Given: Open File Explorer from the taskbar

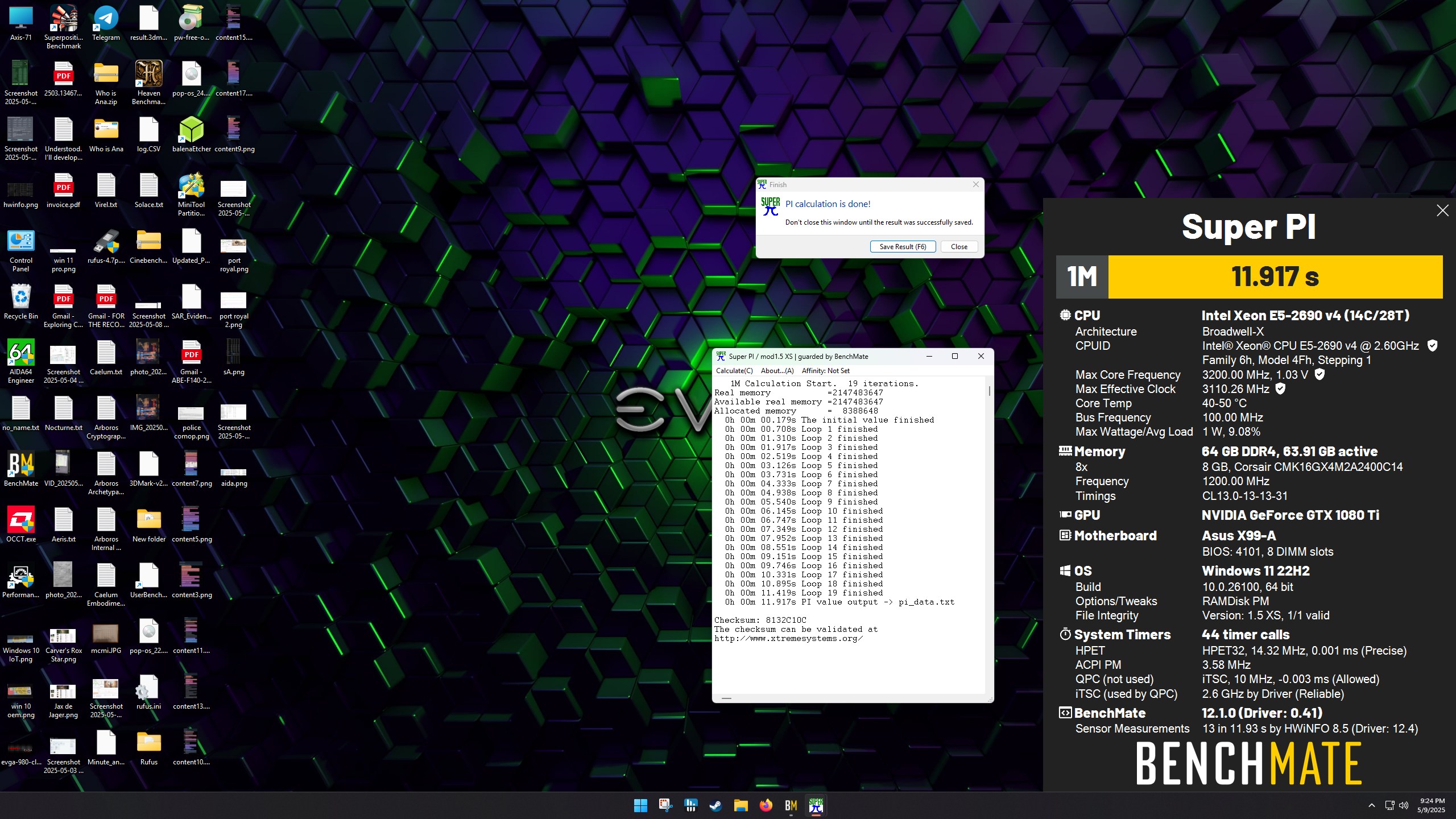Looking at the screenshot, I should (x=741, y=805).
